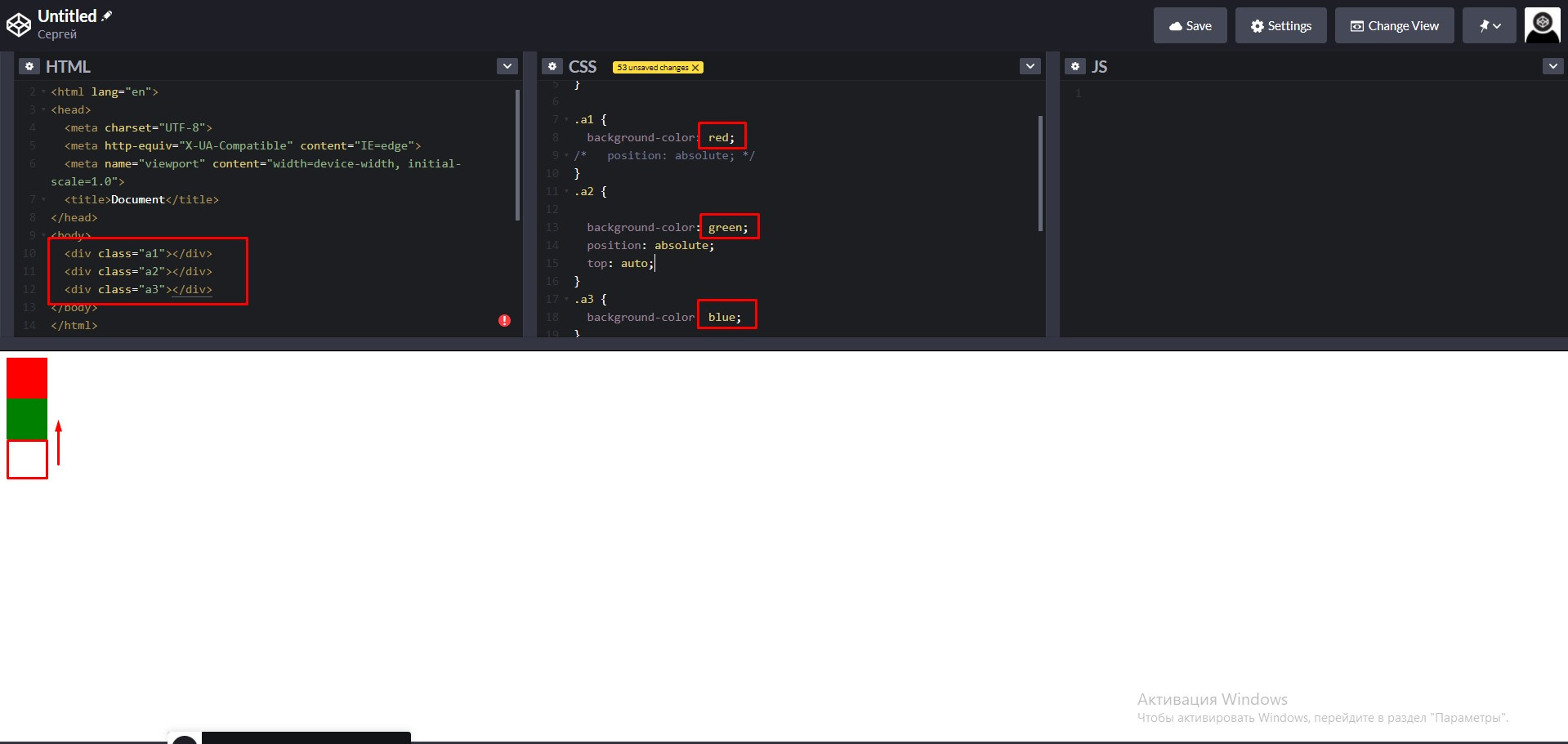Dismiss the 53 unsaved changes badge with X
This screenshot has height=744, width=1568.
tap(695, 68)
